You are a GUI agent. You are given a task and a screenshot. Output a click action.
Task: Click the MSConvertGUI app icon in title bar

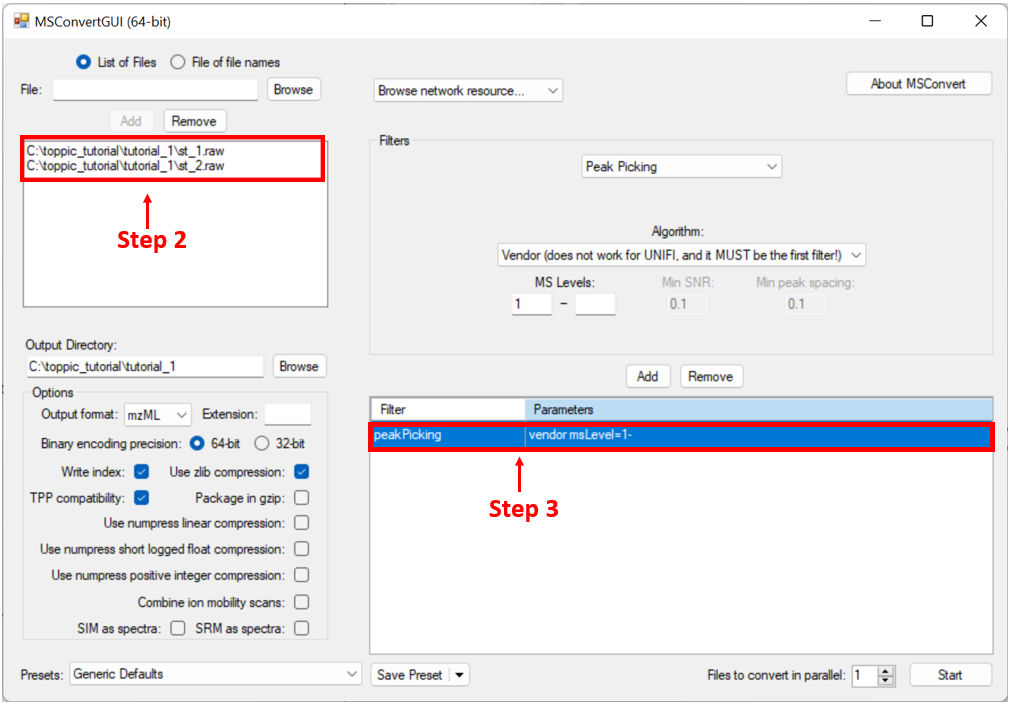click(x=21, y=21)
